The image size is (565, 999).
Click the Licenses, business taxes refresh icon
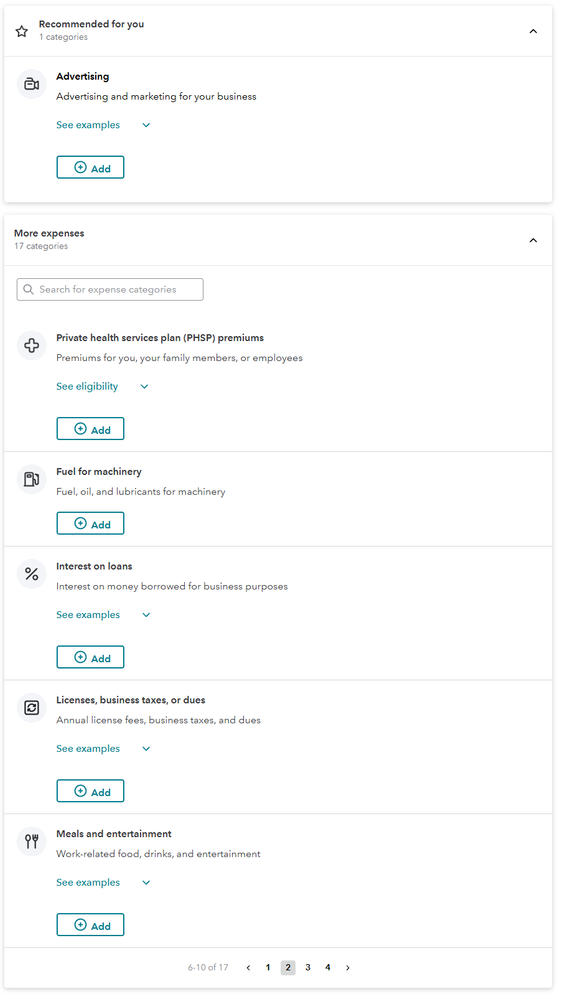[x=31, y=708]
